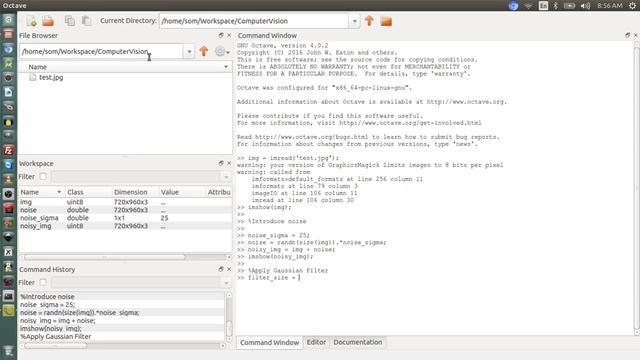Open Browse Directories folder icon in toolbar
Viewport: 640px width, 360px height.
386,21
